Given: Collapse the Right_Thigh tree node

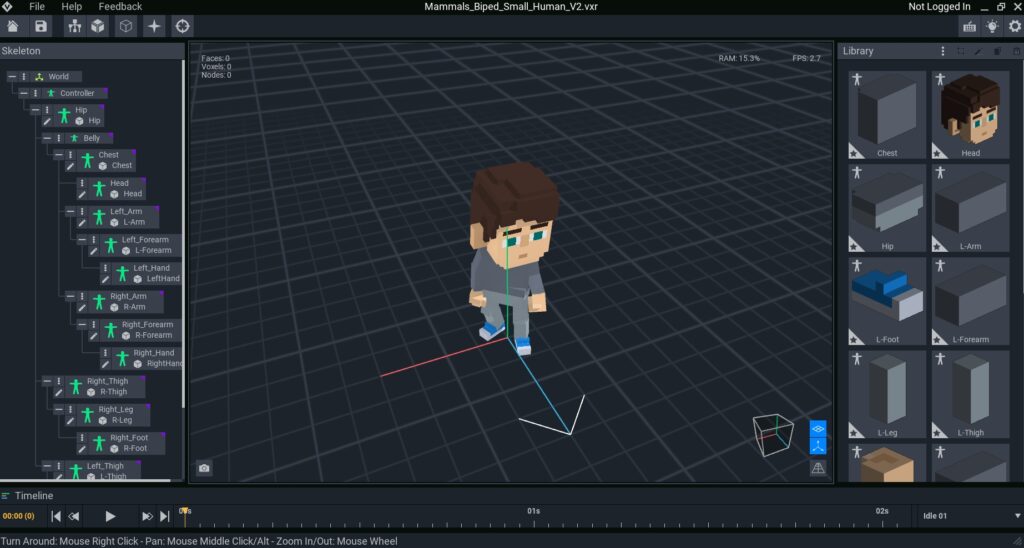Looking at the screenshot, I should (x=47, y=381).
